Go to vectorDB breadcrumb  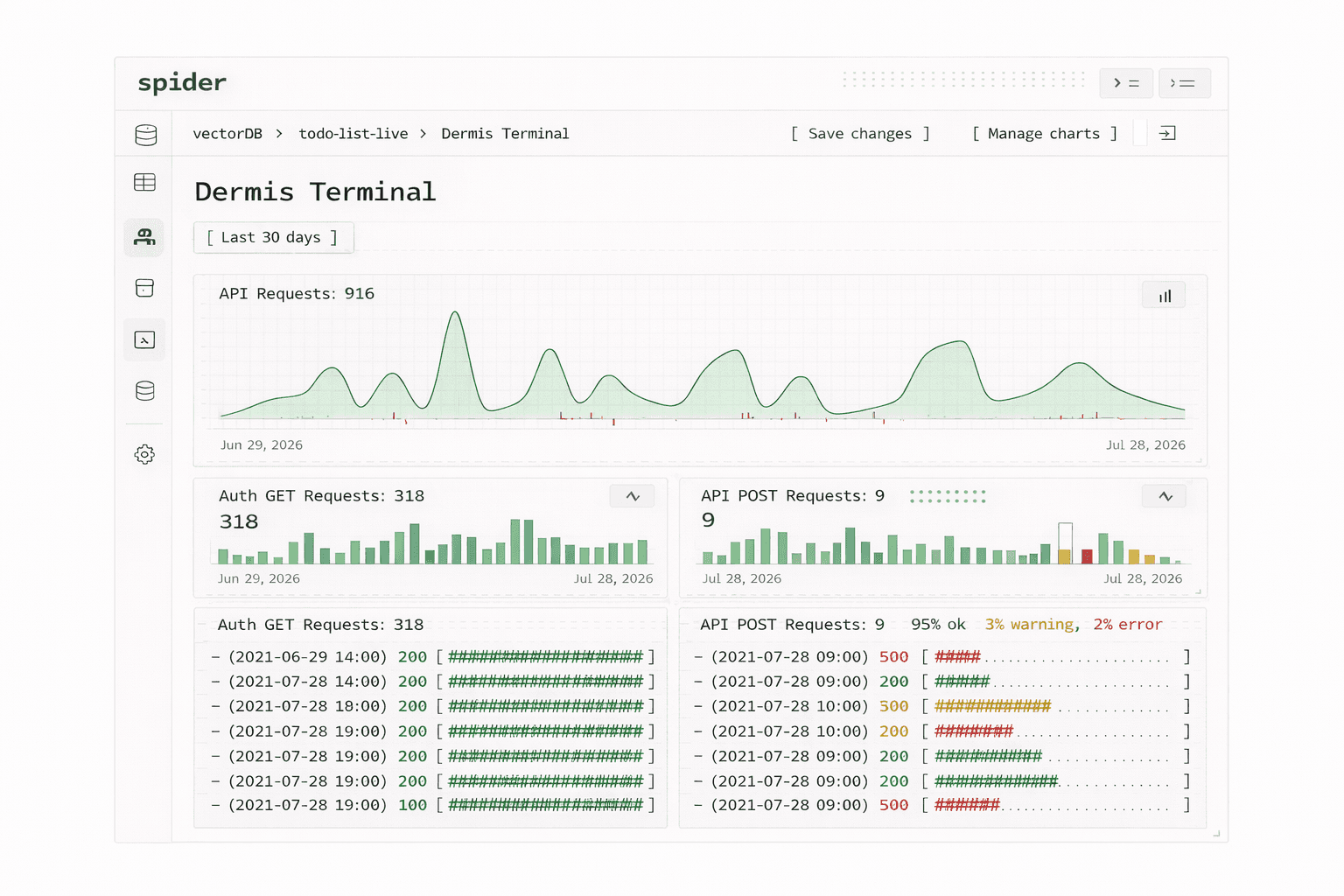[227, 134]
